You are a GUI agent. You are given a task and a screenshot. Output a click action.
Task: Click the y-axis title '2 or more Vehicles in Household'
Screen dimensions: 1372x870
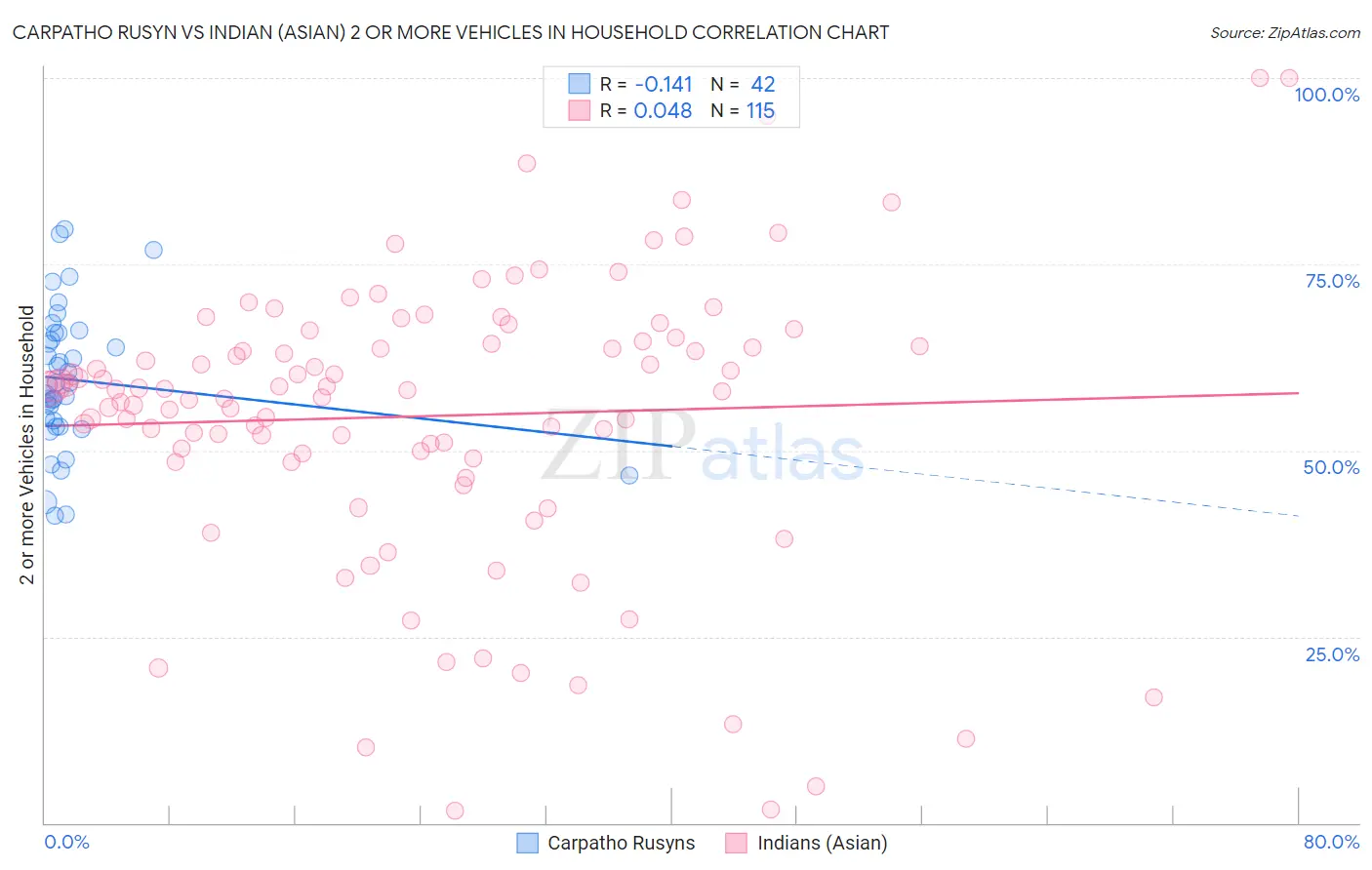click(x=27, y=445)
